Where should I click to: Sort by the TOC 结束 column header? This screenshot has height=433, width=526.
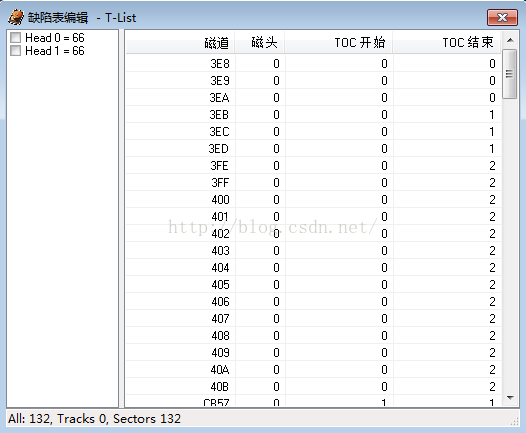pyautogui.click(x=447, y=42)
